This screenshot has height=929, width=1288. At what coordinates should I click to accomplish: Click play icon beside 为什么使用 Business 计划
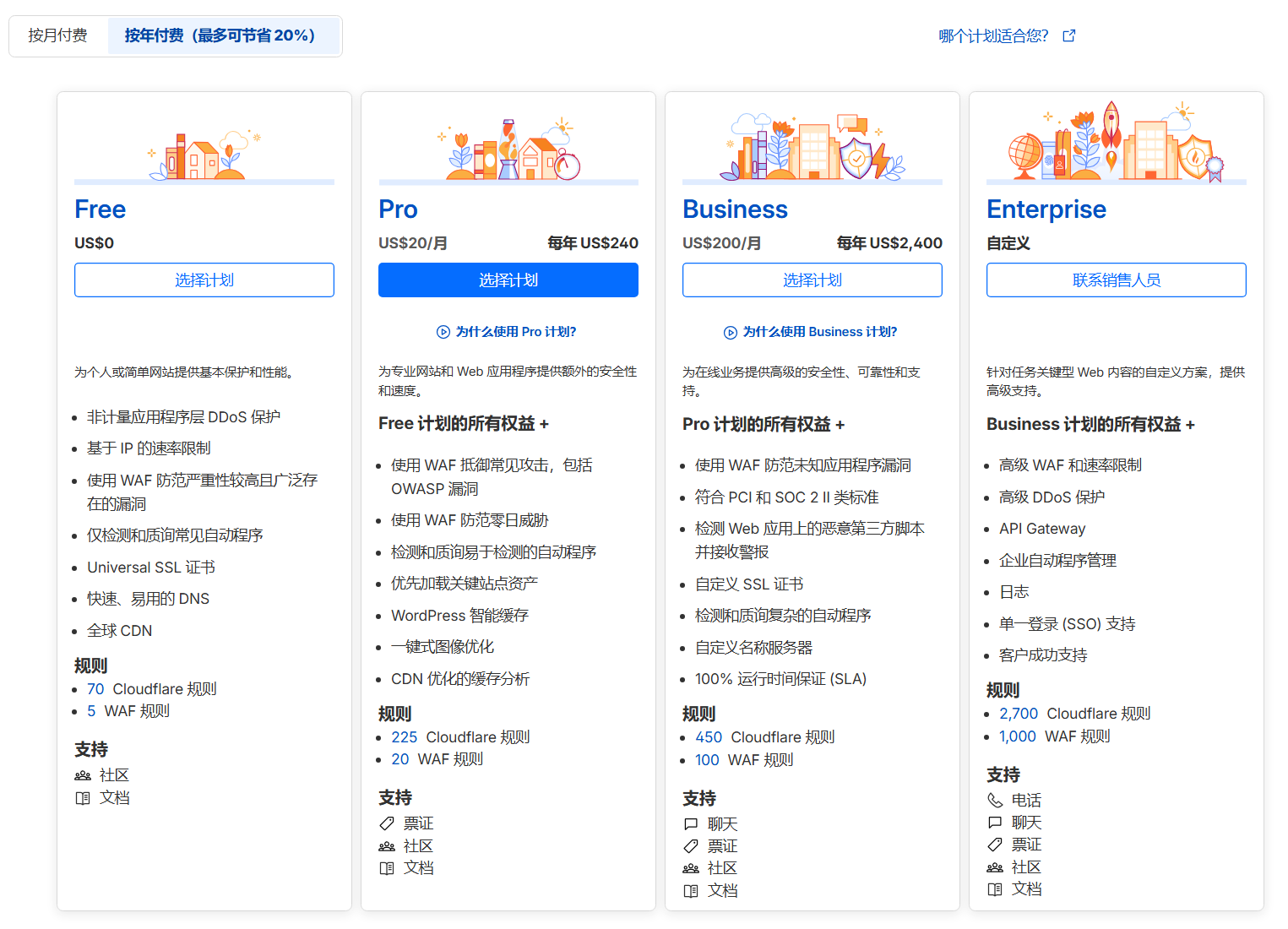[x=731, y=333]
